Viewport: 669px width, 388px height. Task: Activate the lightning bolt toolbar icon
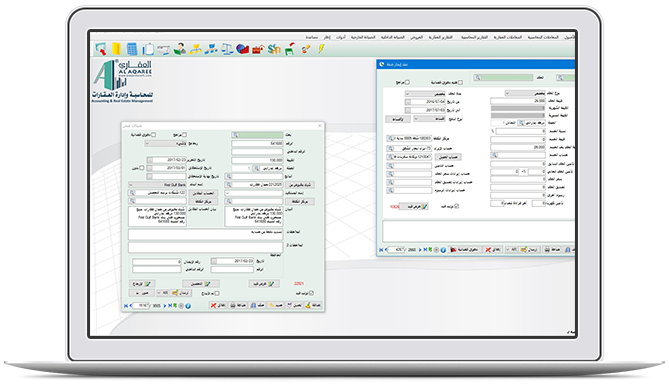click(x=321, y=49)
